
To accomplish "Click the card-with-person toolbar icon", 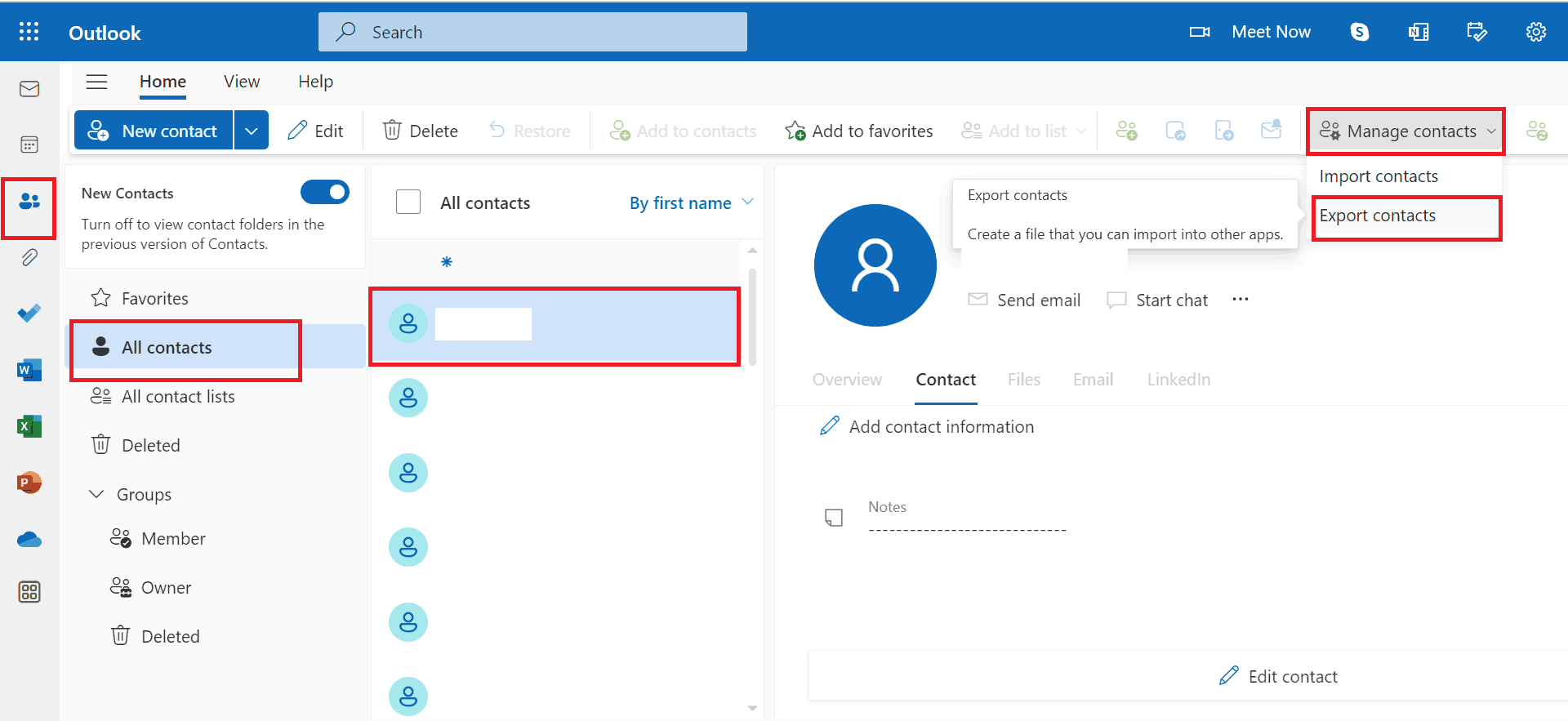I will point(1175,131).
